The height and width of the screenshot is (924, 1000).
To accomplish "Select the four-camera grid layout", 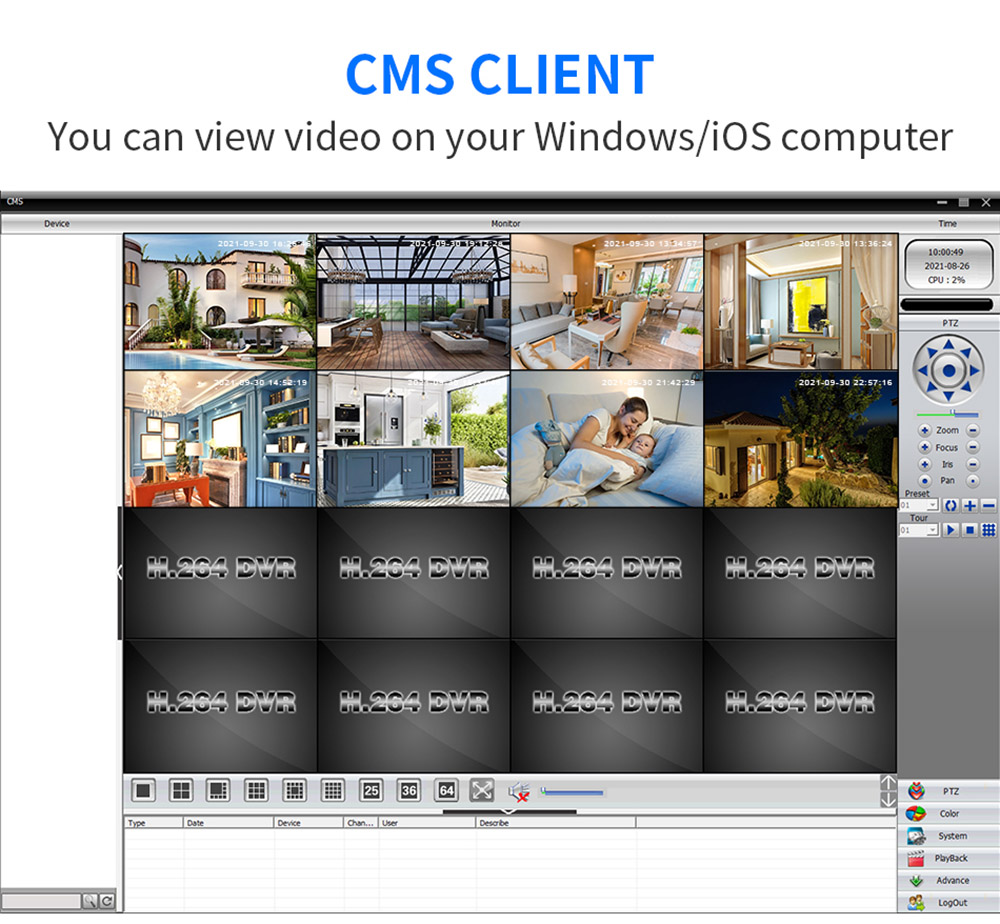I will point(181,790).
